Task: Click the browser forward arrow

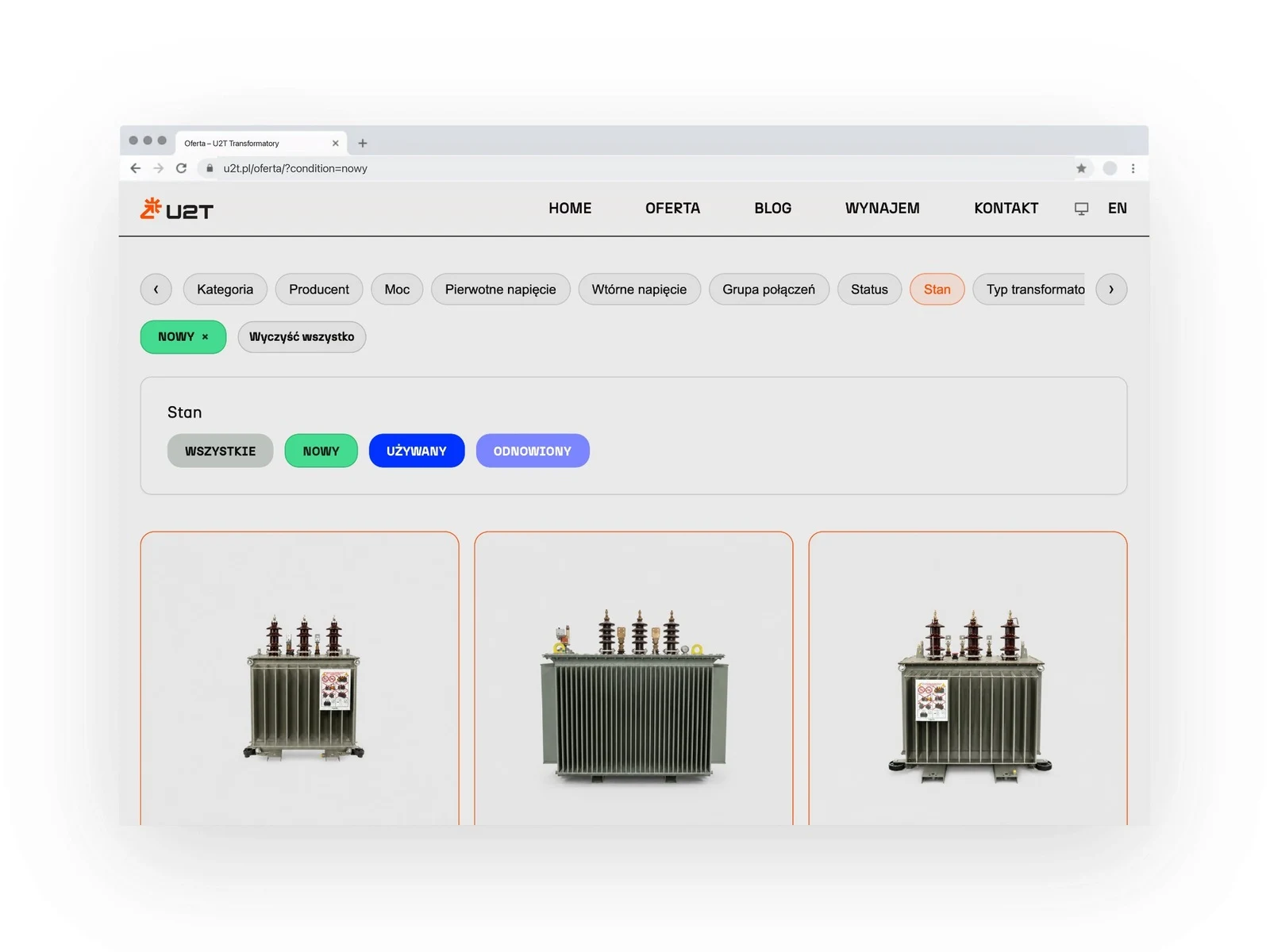Action: click(x=159, y=168)
